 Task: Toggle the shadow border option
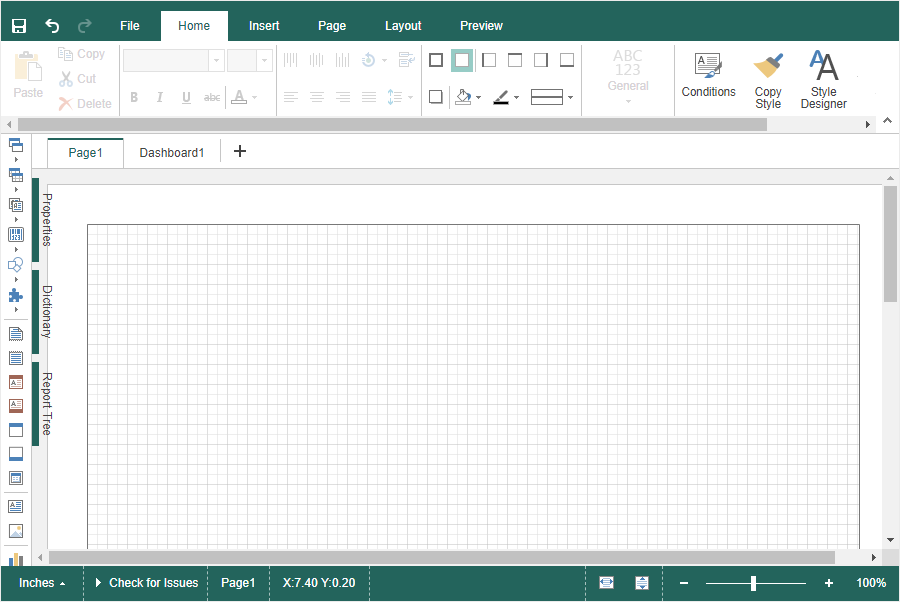[x=436, y=97]
